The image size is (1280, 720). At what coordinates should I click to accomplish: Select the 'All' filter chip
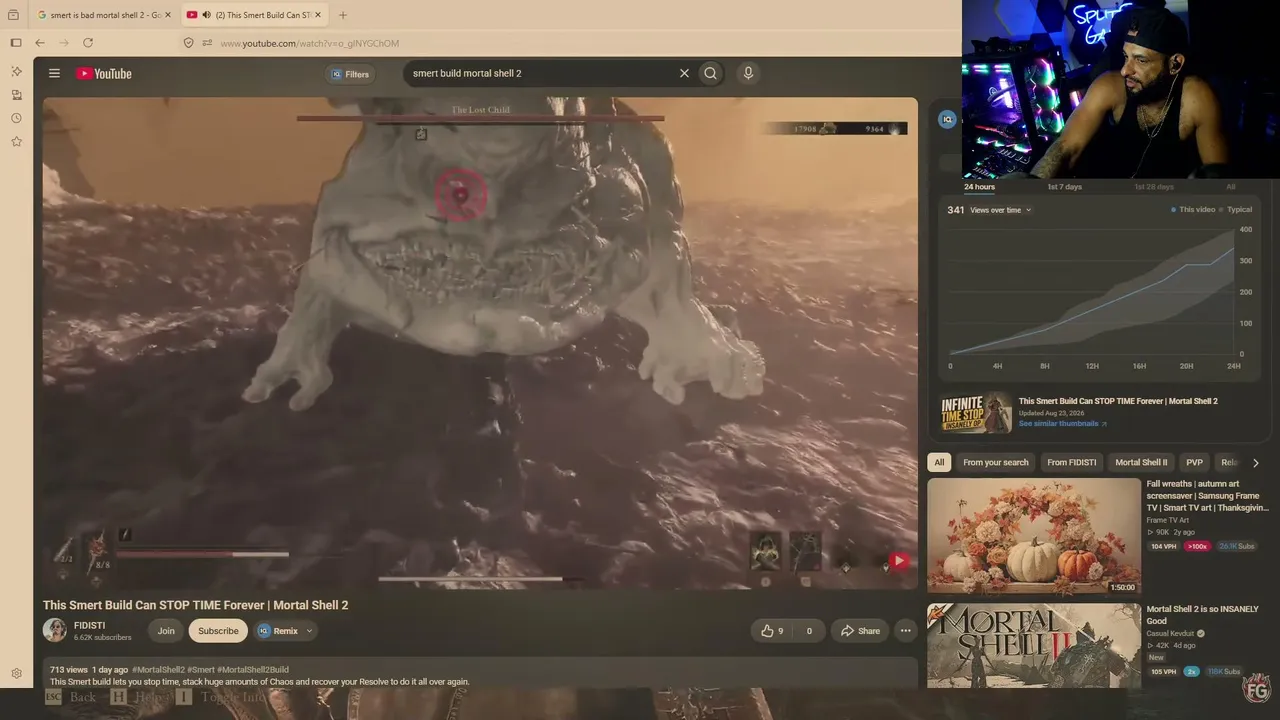(939, 463)
